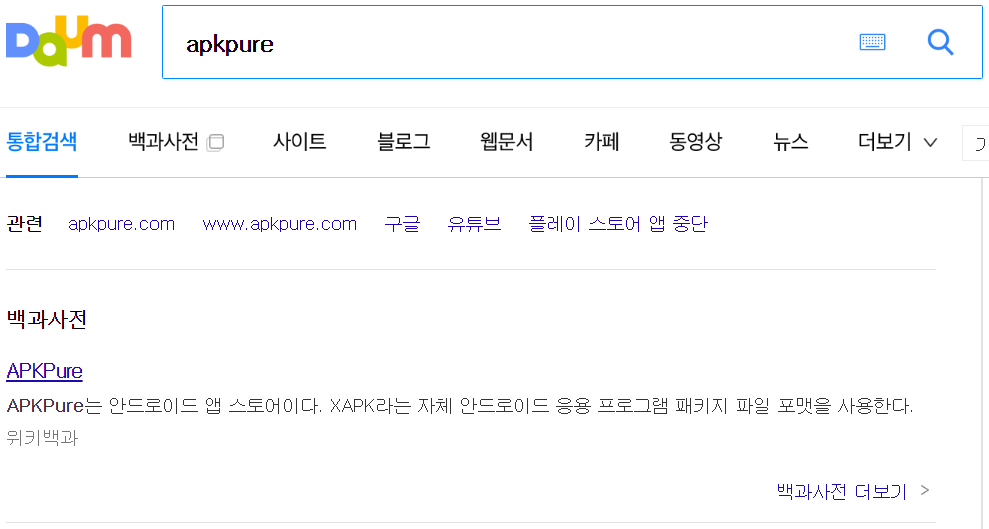Image resolution: width=989 pixels, height=529 pixels.
Task: Click the APKPure description text
Action: 460,405
